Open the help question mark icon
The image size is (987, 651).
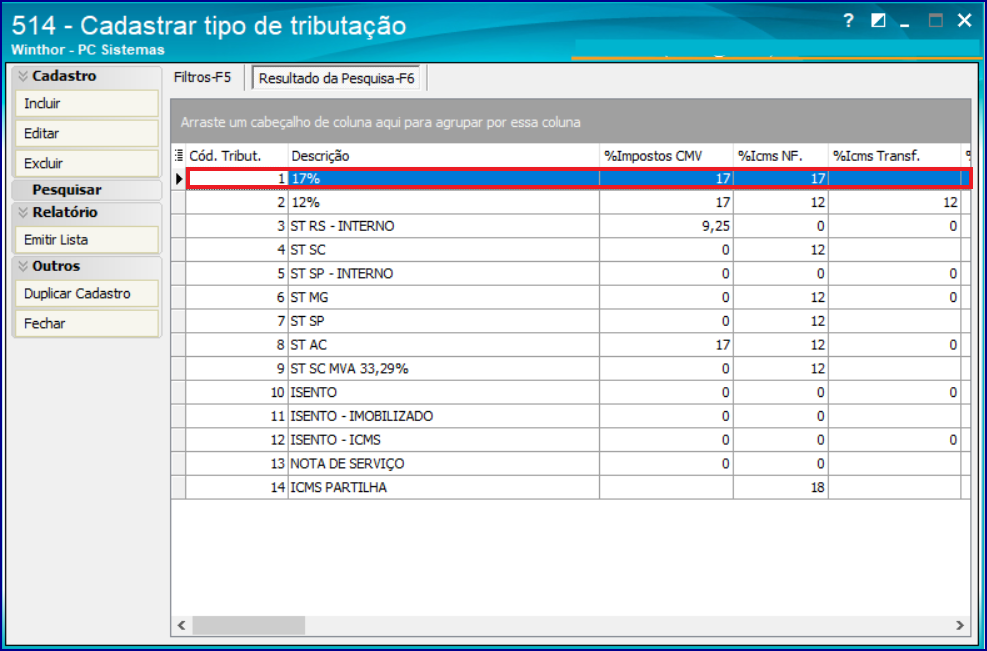coord(849,21)
